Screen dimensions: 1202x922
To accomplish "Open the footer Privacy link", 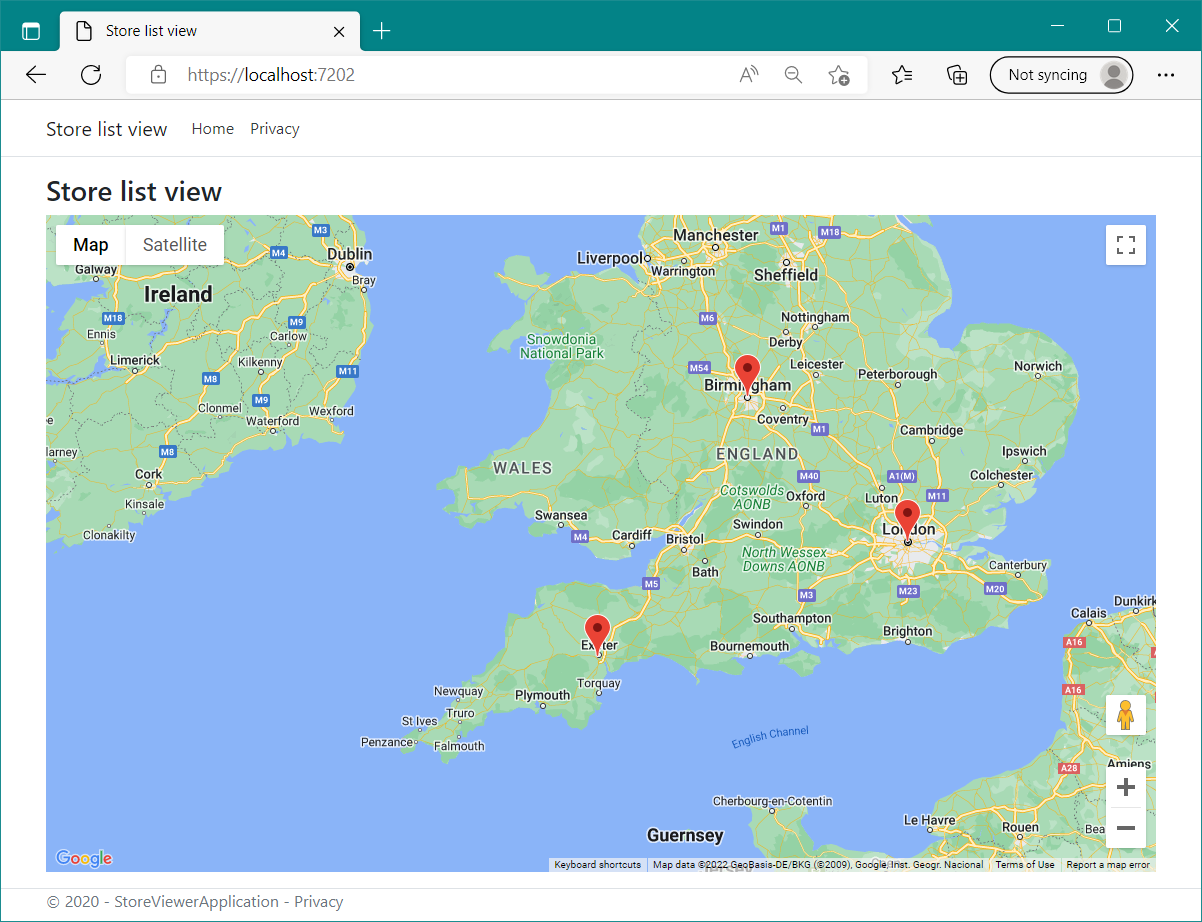I will (x=319, y=902).
